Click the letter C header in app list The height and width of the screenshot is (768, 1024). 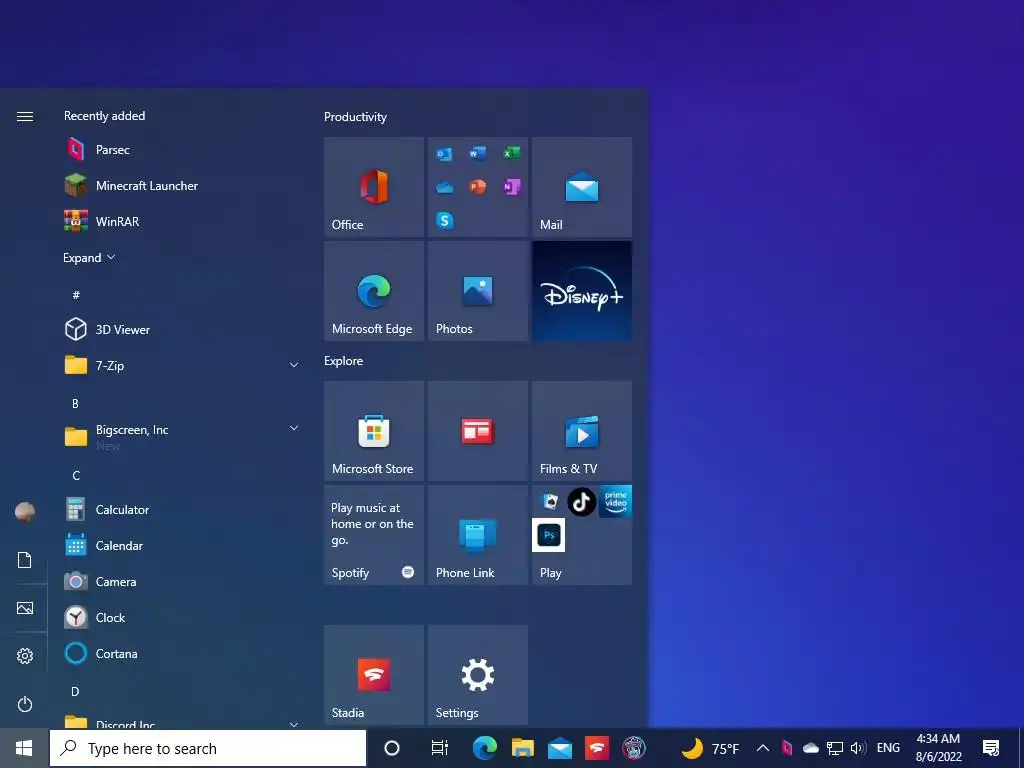coord(76,475)
